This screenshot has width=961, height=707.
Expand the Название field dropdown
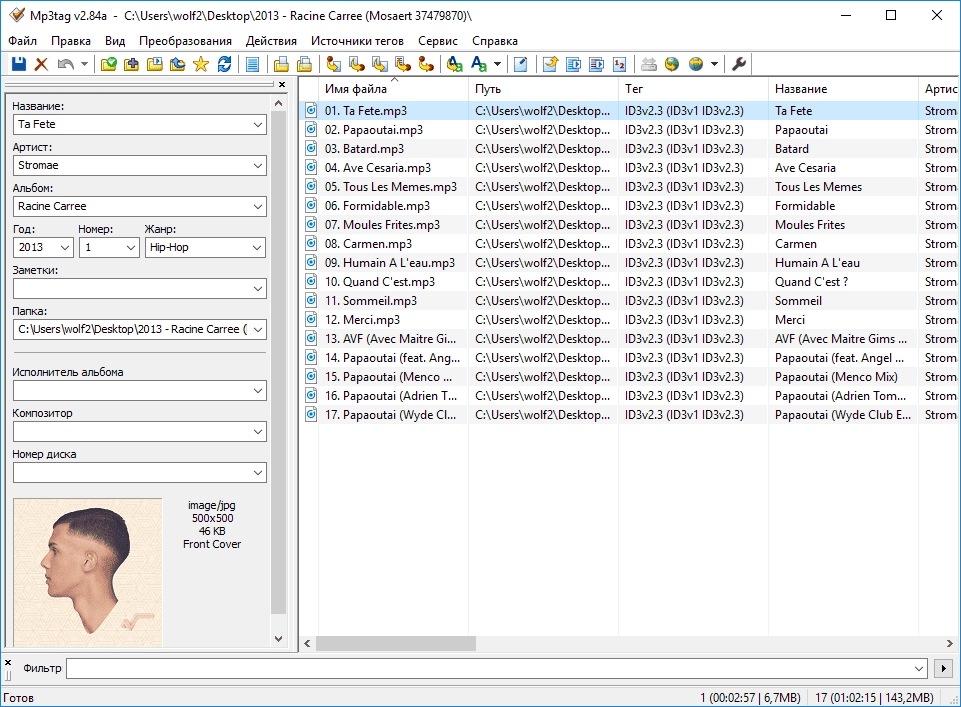pos(258,124)
